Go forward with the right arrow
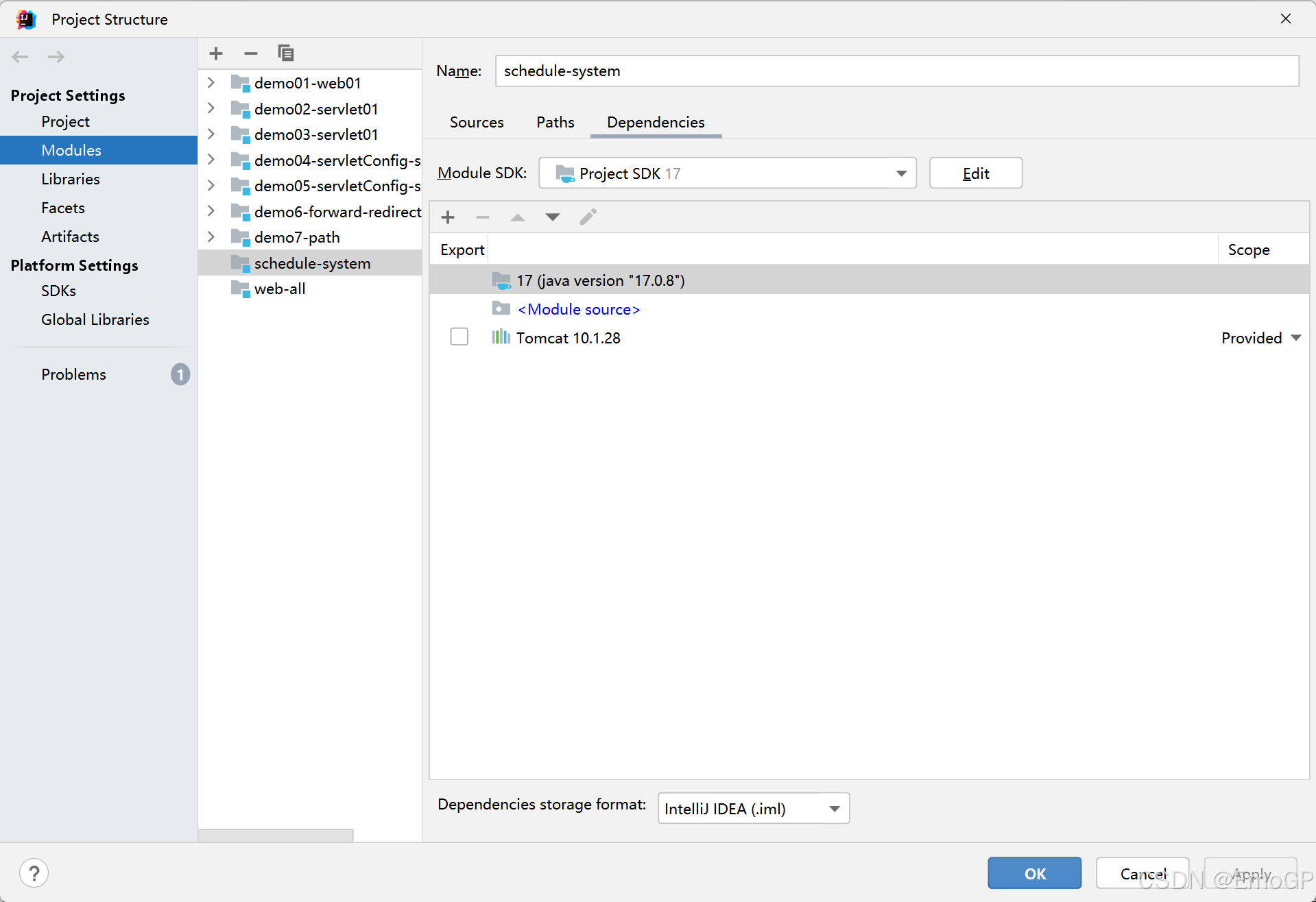 point(56,57)
